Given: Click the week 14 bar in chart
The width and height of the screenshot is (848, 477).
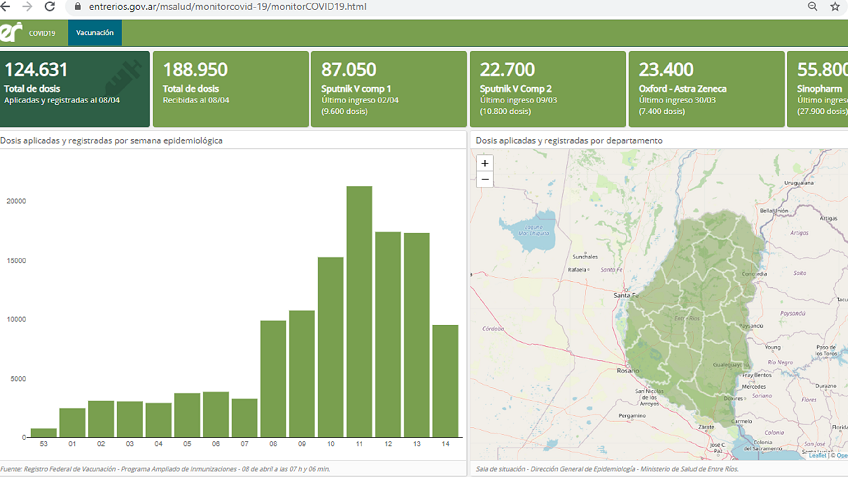Looking at the screenshot, I should point(445,381).
